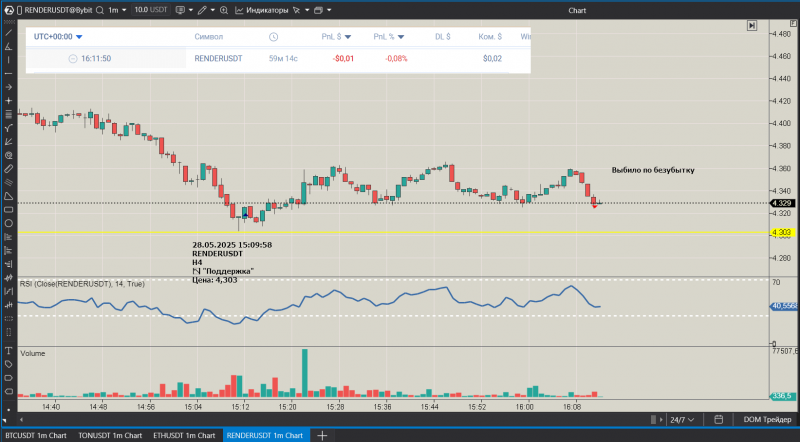This screenshot has height=442, width=800.
Task: Click the -$0,01 PnL value
Action: pos(343,59)
